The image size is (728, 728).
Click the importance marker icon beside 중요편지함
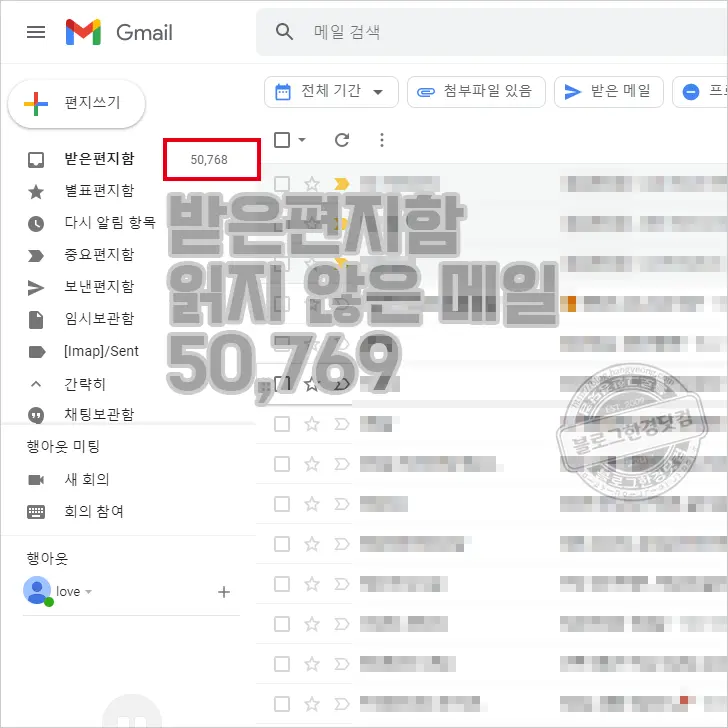pyautogui.click(x=36, y=256)
